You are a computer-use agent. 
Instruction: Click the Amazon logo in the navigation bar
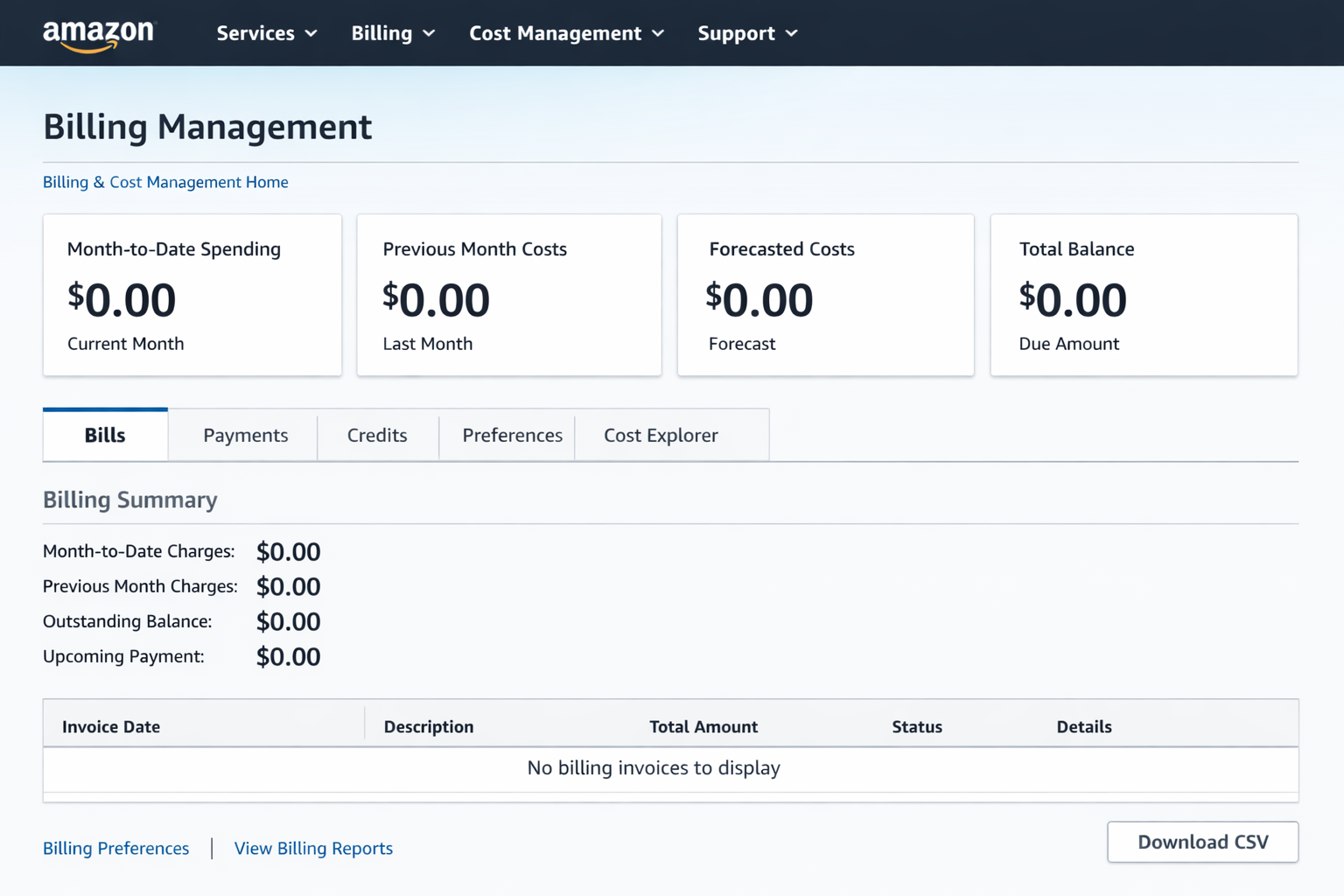point(98,33)
